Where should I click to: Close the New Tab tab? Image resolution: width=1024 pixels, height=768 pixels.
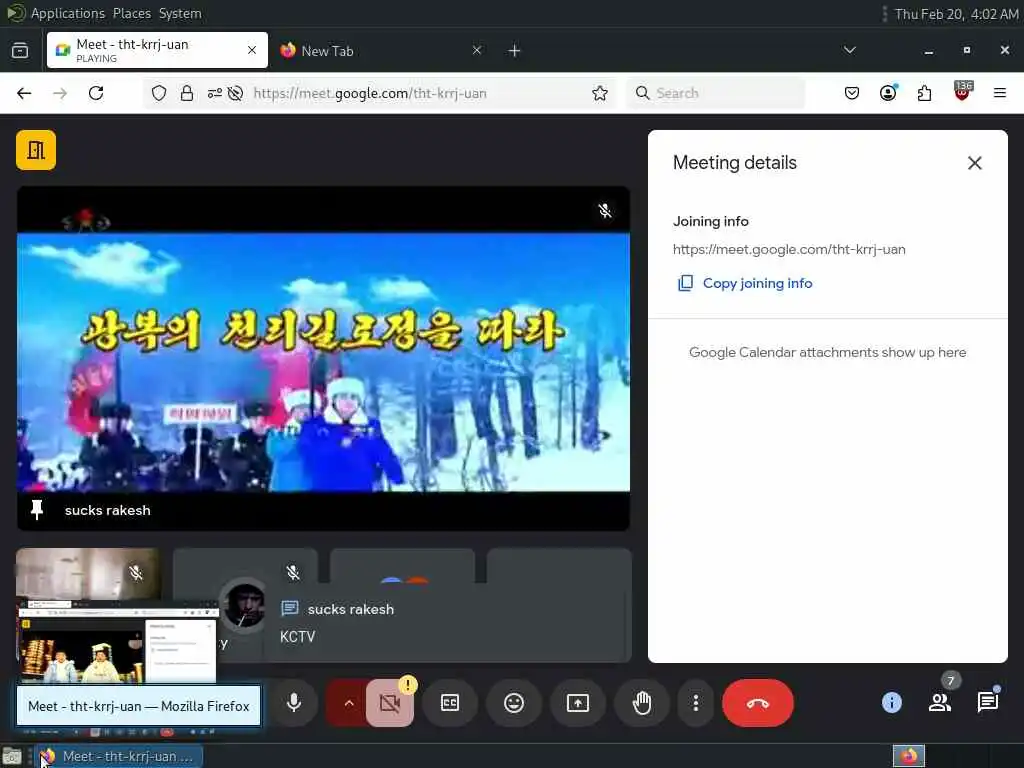[x=477, y=50]
